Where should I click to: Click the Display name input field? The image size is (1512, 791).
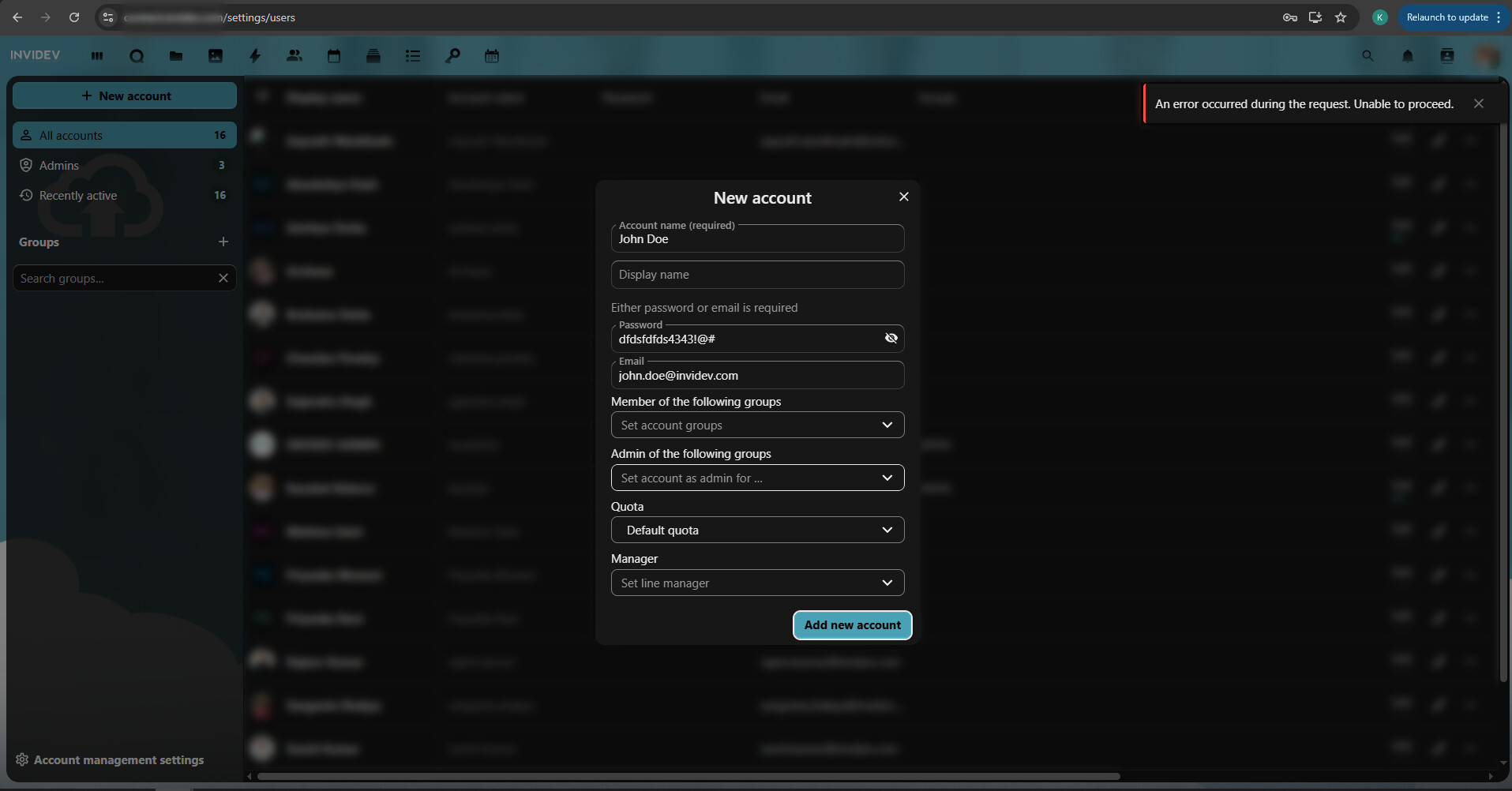click(757, 275)
